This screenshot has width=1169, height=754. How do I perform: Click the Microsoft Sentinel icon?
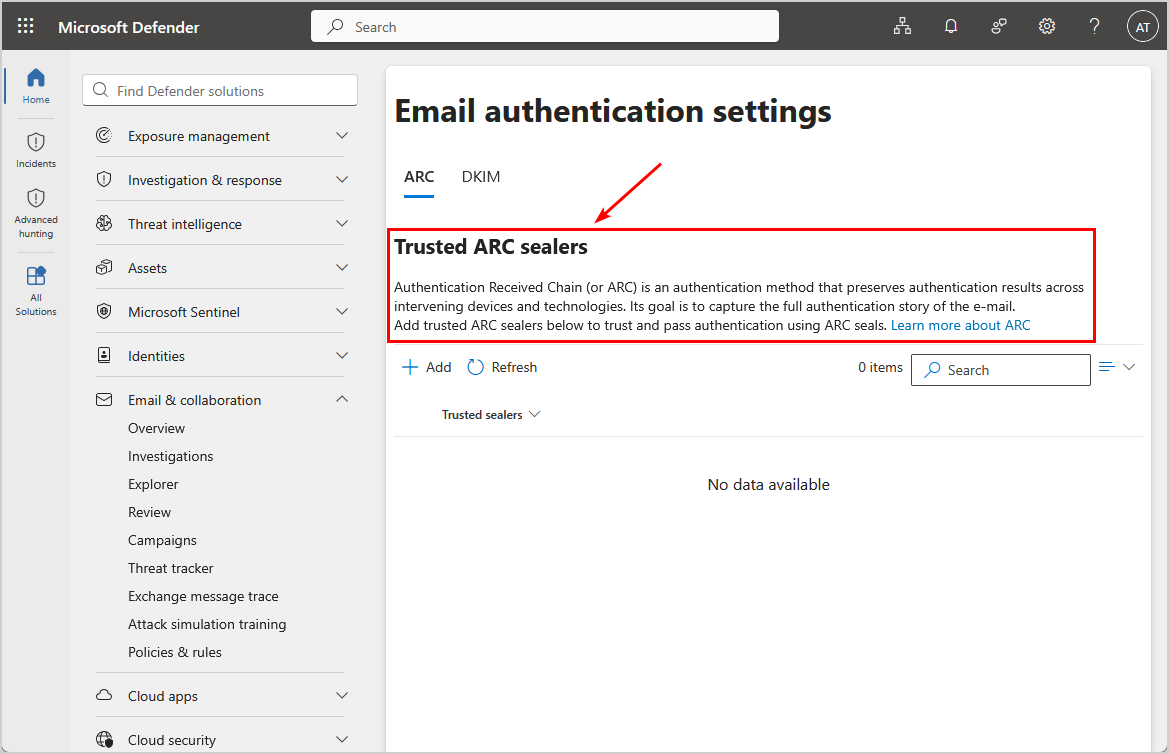pyautogui.click(x=104, y=312)
